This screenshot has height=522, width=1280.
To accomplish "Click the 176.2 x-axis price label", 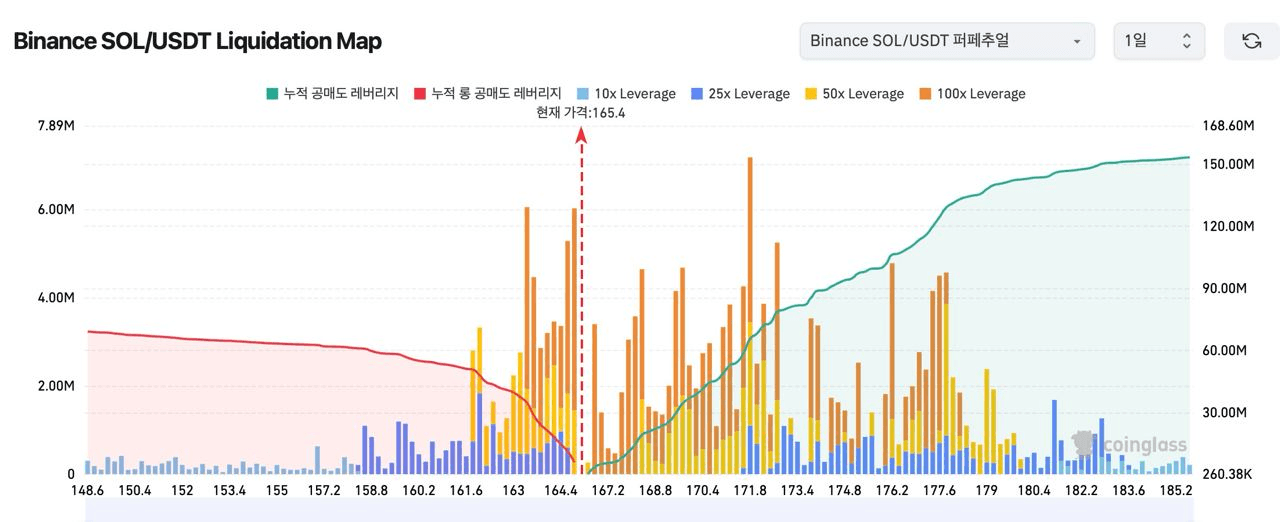I will [x=892, y=491].
